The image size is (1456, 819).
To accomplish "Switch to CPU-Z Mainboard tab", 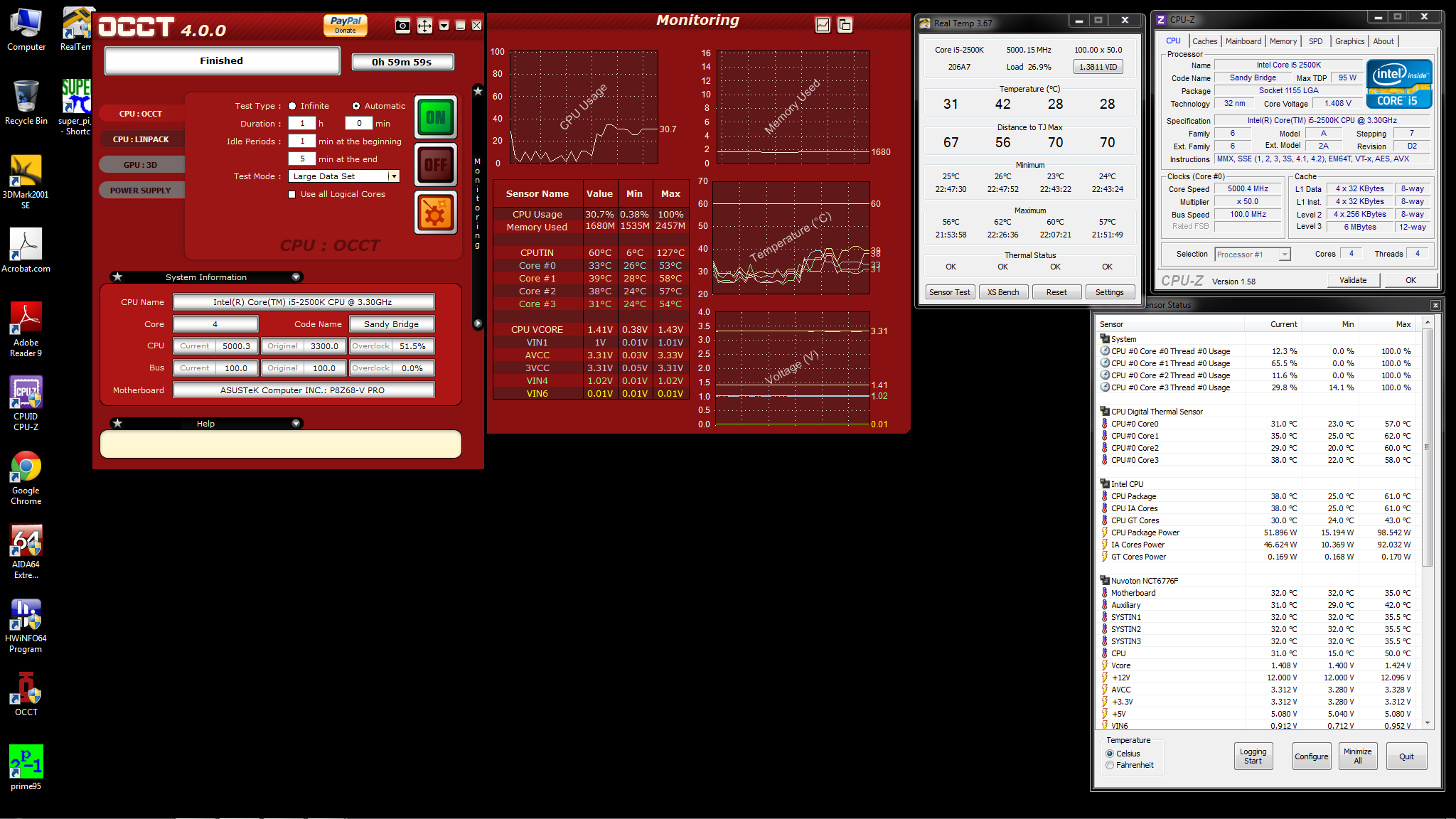I will (1243, 41).
